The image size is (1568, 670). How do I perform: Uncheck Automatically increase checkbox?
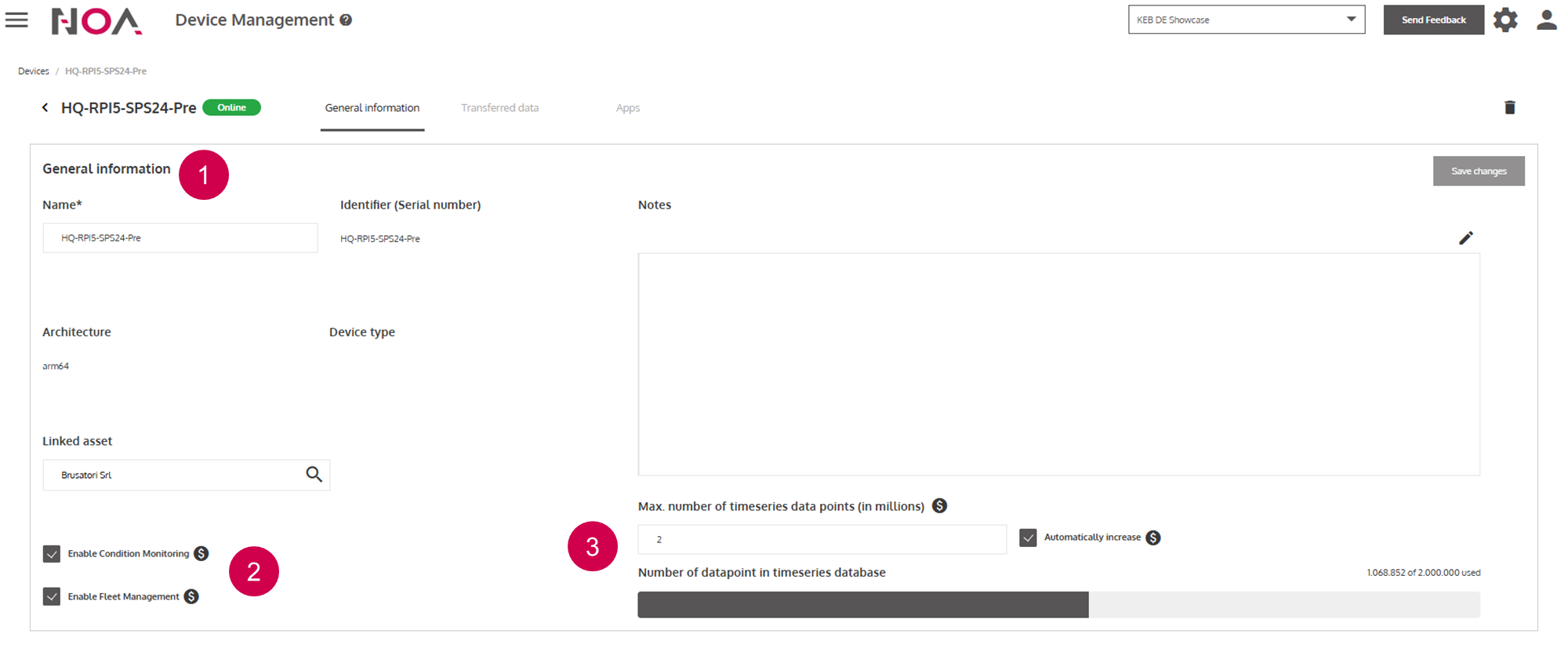[1028, 538]
